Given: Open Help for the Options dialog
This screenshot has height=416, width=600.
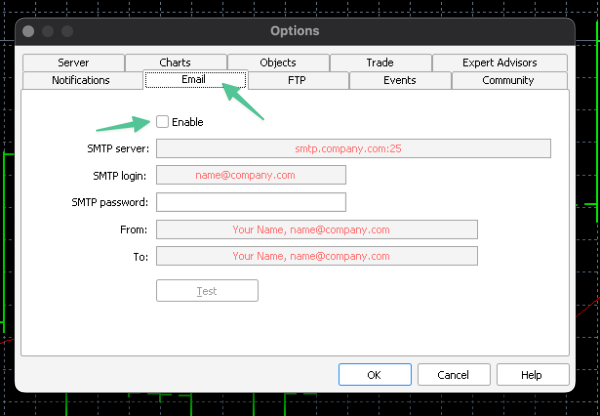Looking at the screenshot, I should coord(532,375).
